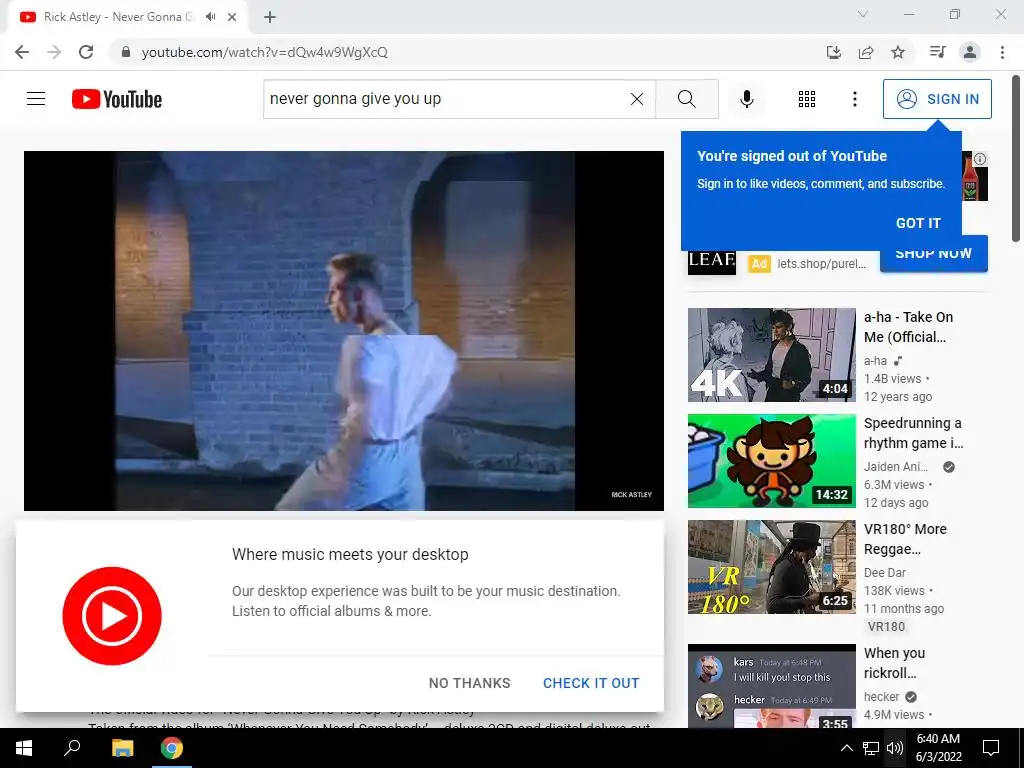The image size is (1024, 768).
Task: Bookmark this page with the star icon
Action: click(898, 52)
